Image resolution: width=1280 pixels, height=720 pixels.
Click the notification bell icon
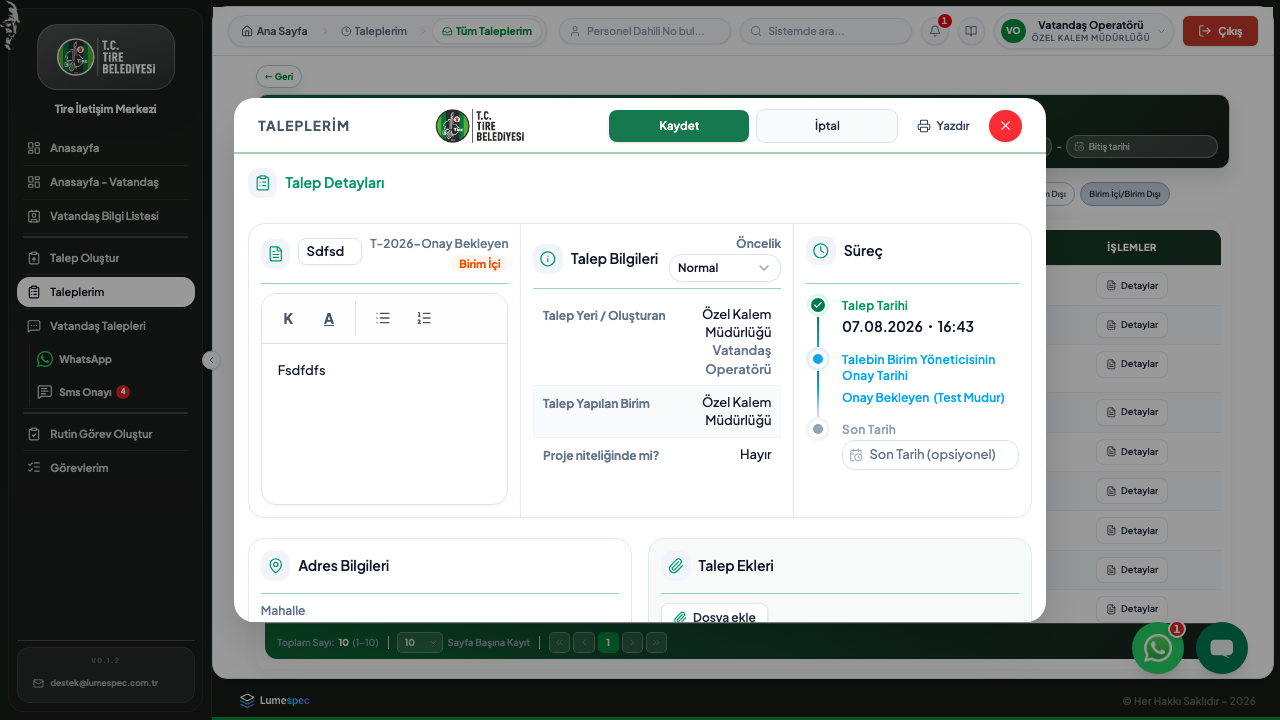point(935,31)
